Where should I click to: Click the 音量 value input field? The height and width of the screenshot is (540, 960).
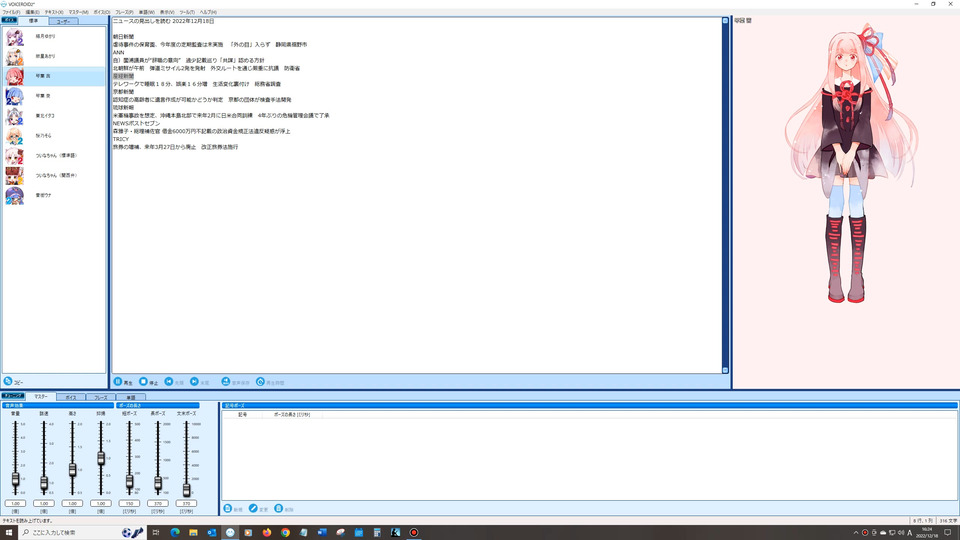(x=15, y=503)
